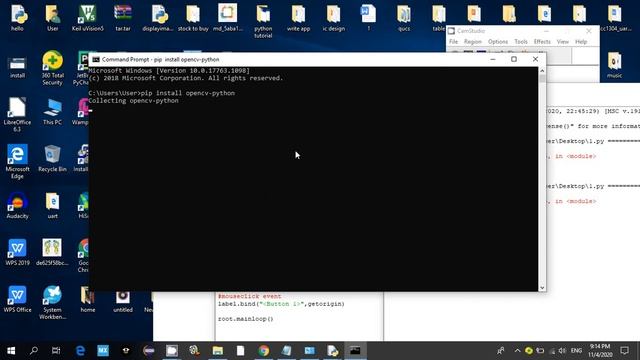Launch 360 Total Security

click(52, 68)
